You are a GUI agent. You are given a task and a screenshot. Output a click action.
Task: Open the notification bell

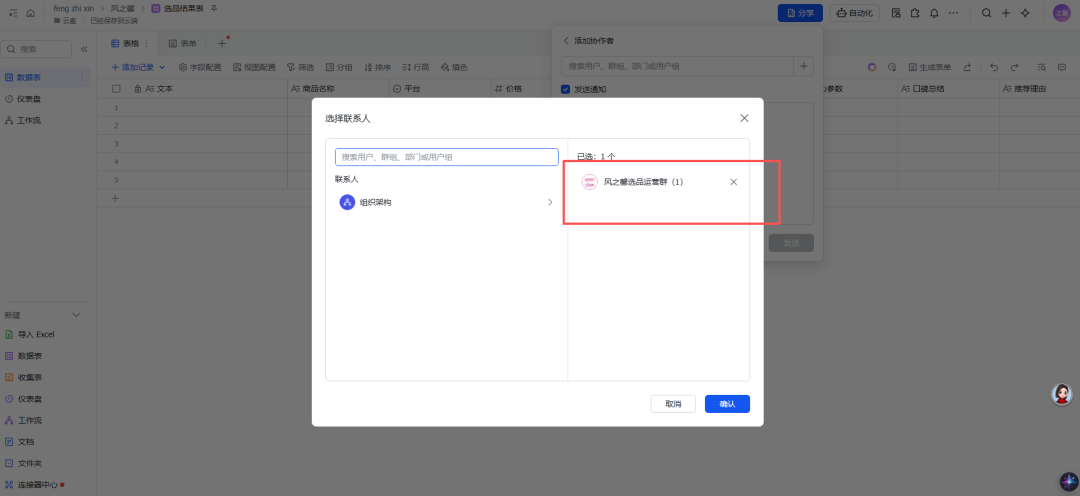934,13
